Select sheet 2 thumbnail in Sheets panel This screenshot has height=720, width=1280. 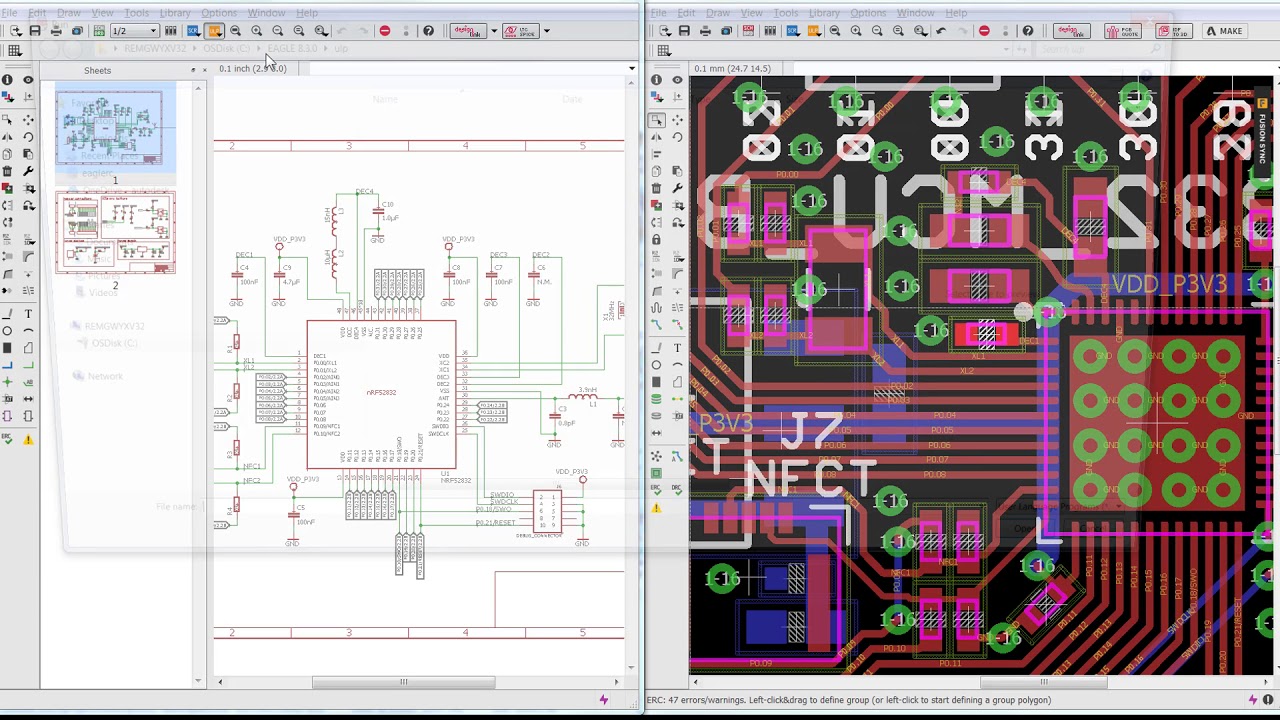click(115, 233)
